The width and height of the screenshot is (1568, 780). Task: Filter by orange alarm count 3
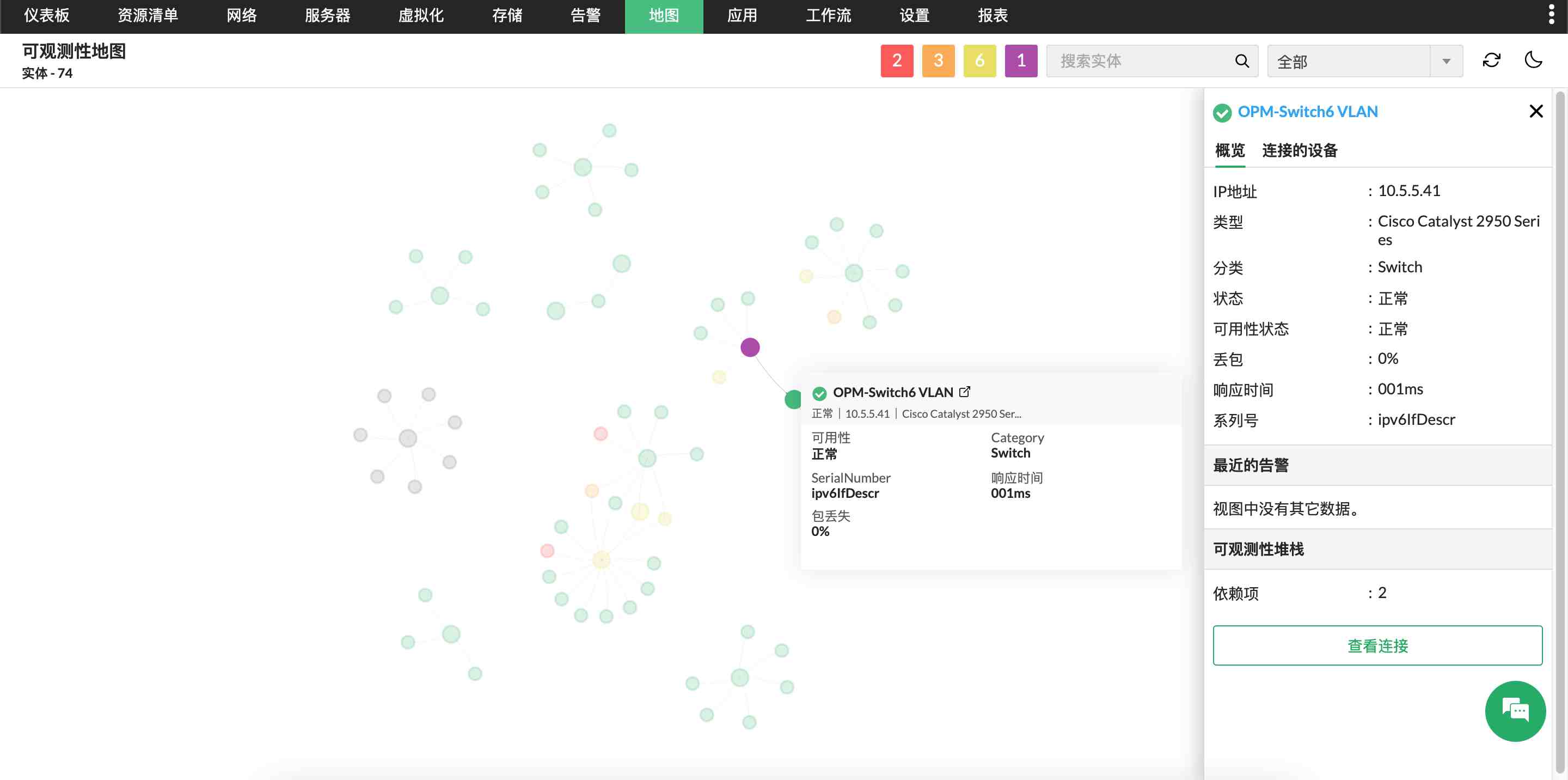pyautogui.click(x=938, y=60)
